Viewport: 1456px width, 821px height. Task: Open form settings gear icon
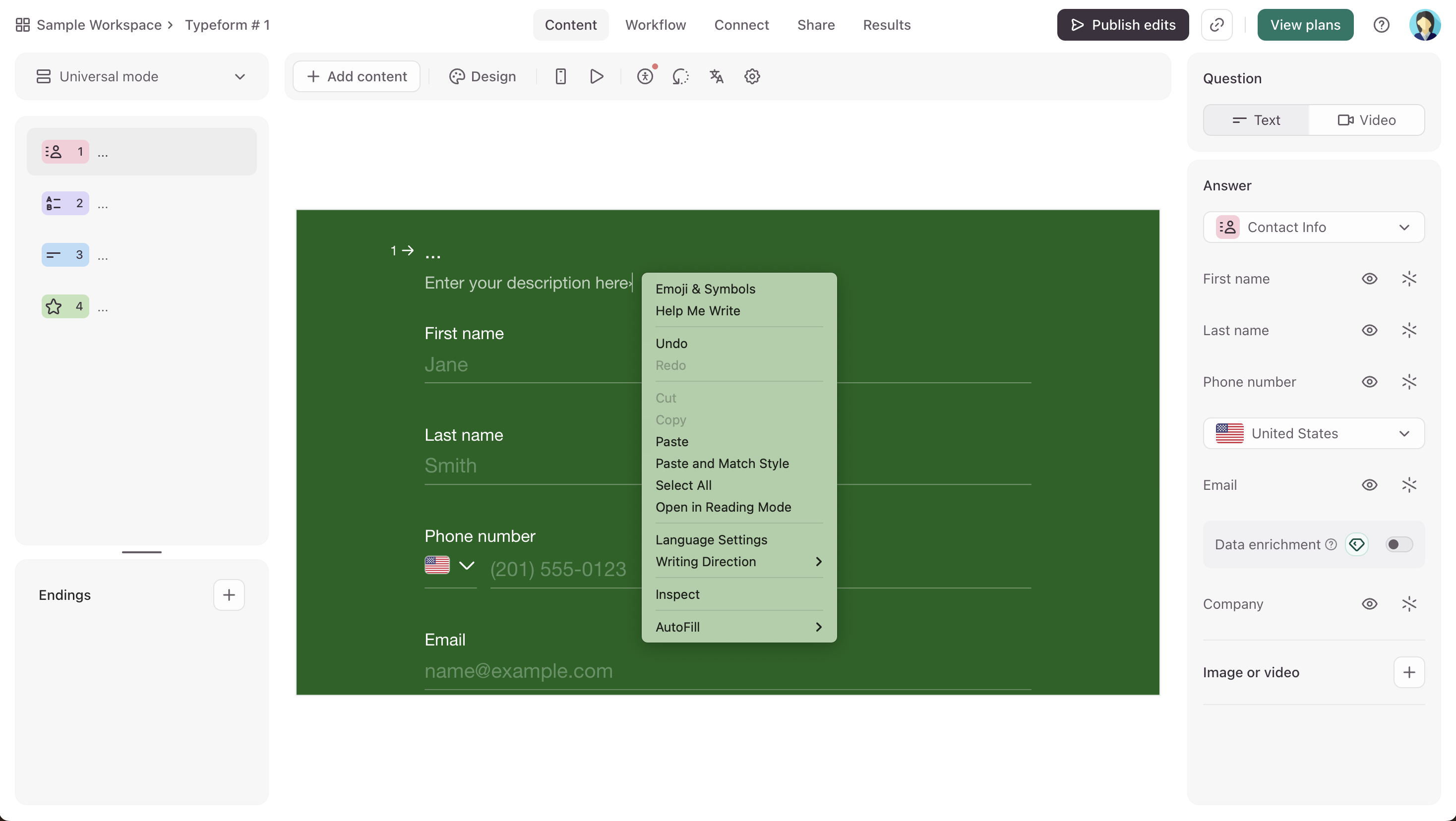752,76
